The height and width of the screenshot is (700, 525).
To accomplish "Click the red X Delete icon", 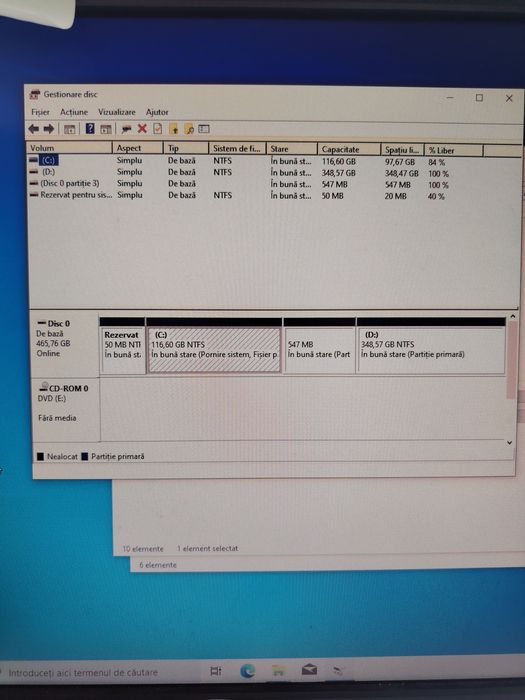I will (142, 129).
